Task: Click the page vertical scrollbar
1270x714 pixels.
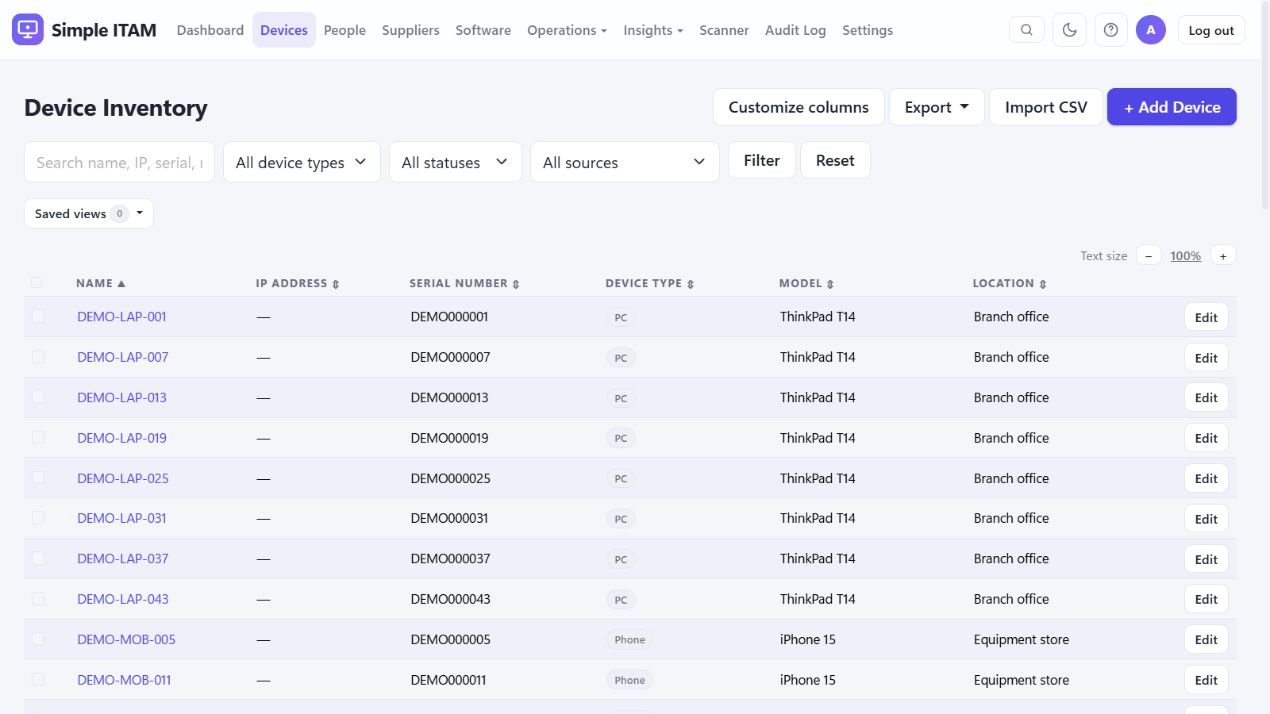Action: click(1264, 105)
